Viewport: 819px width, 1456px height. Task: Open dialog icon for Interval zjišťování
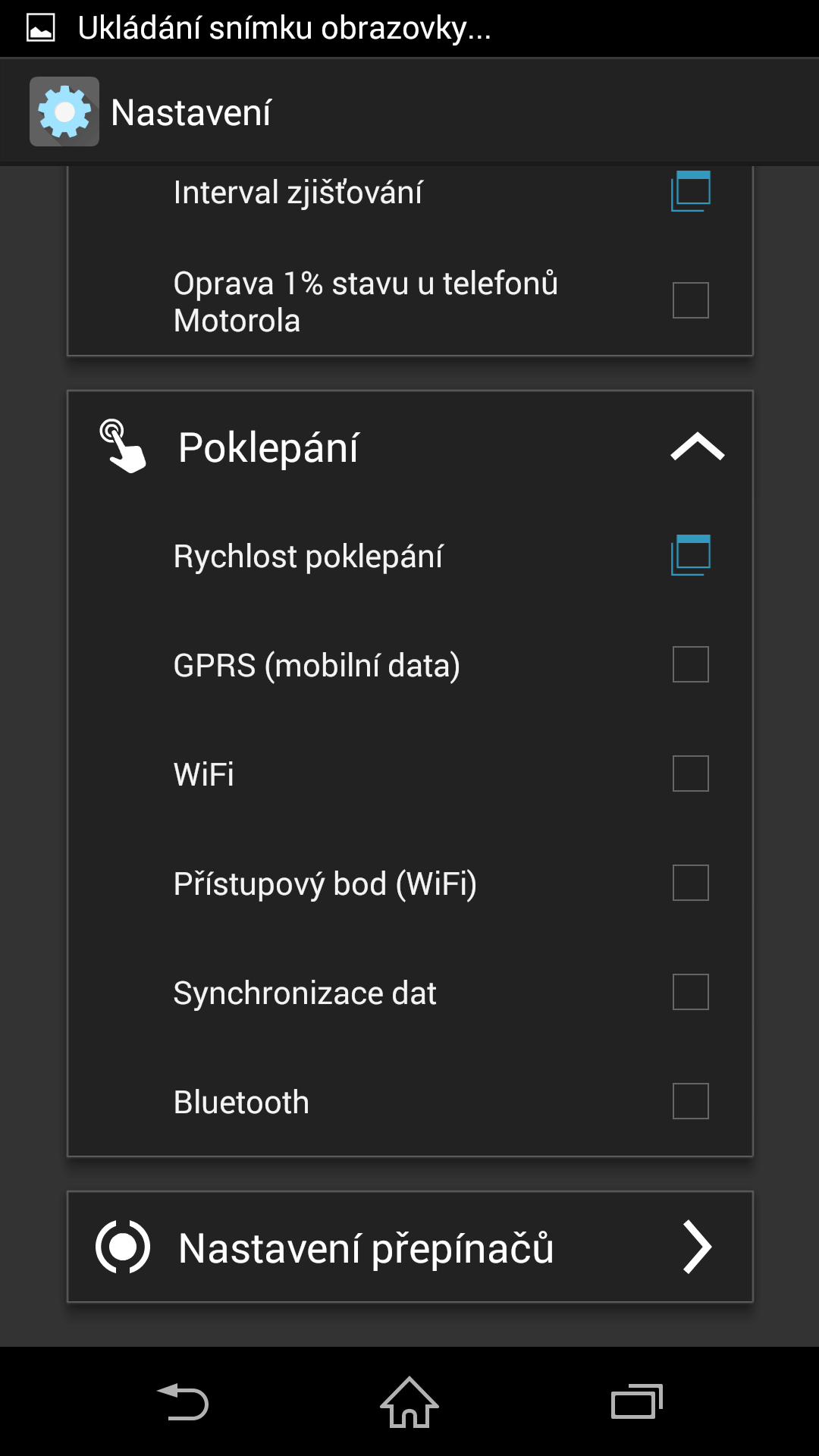pyautogui.click(x=691, y=191)
